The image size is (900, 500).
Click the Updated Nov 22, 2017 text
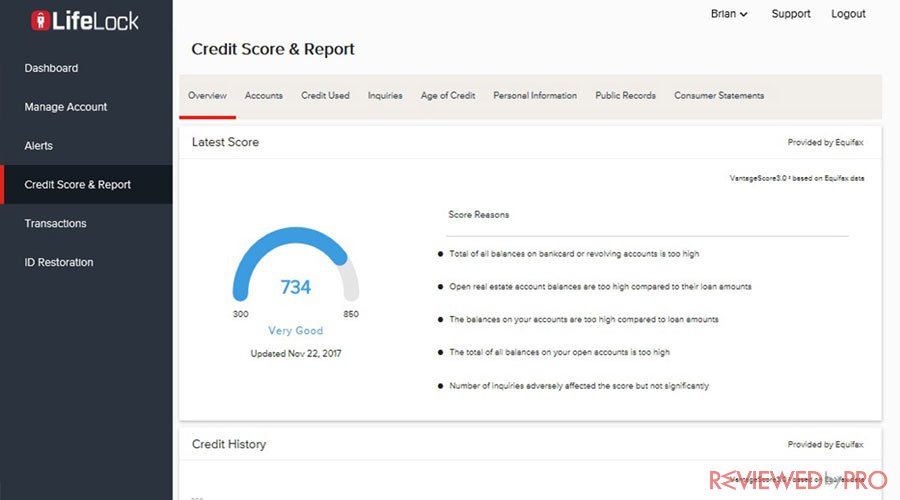(x=296, y=354)
